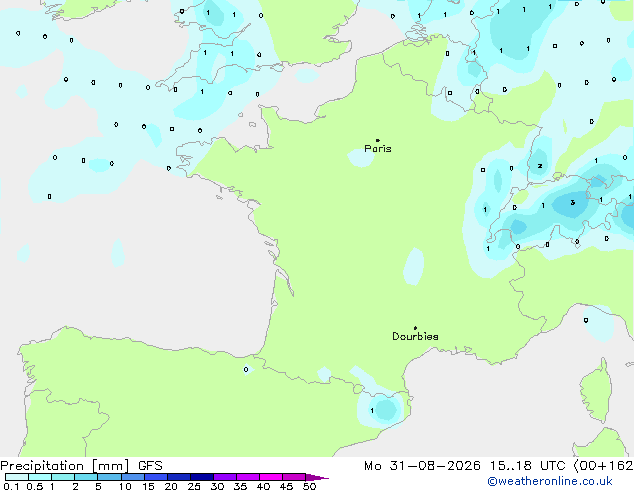Screen dimensions: 634x490
Task: Click the Dourbies location label
Action: pyautogui.click(x=415, y=336)
